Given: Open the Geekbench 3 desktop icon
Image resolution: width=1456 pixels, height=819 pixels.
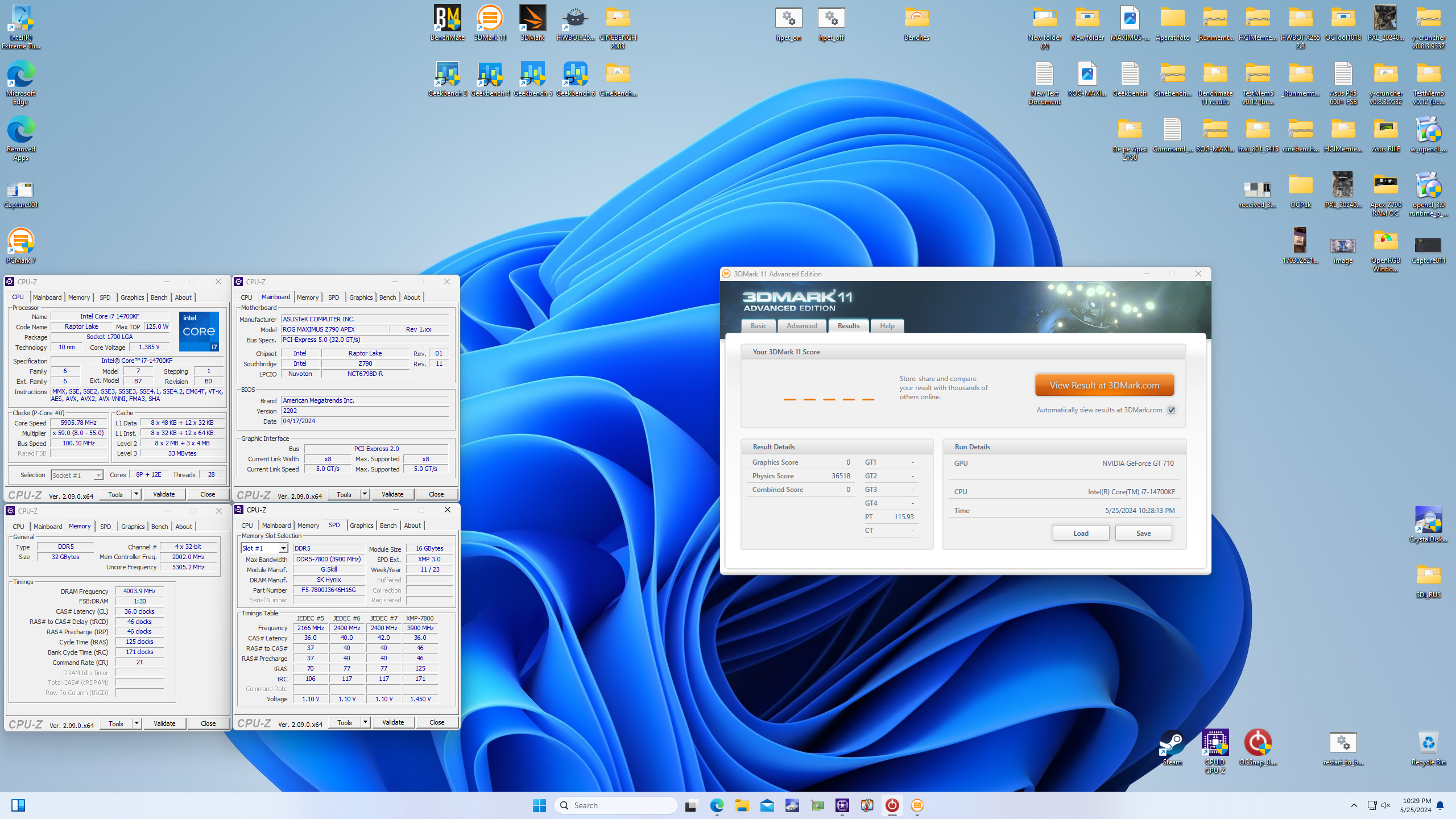Looking at the screenshot, I should pyautogui.click(x=447, y=78).
